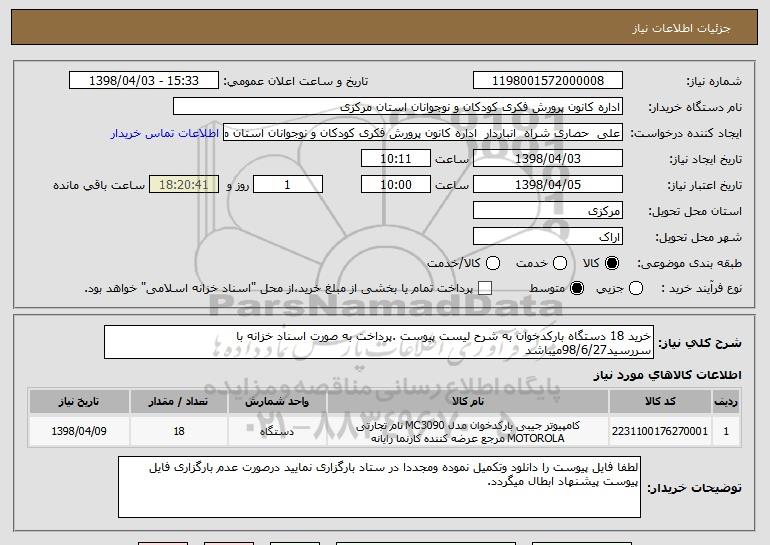Click product code 223110017627​0001 cell
Viewport: 770px width, 545px height.
point(660,431)
